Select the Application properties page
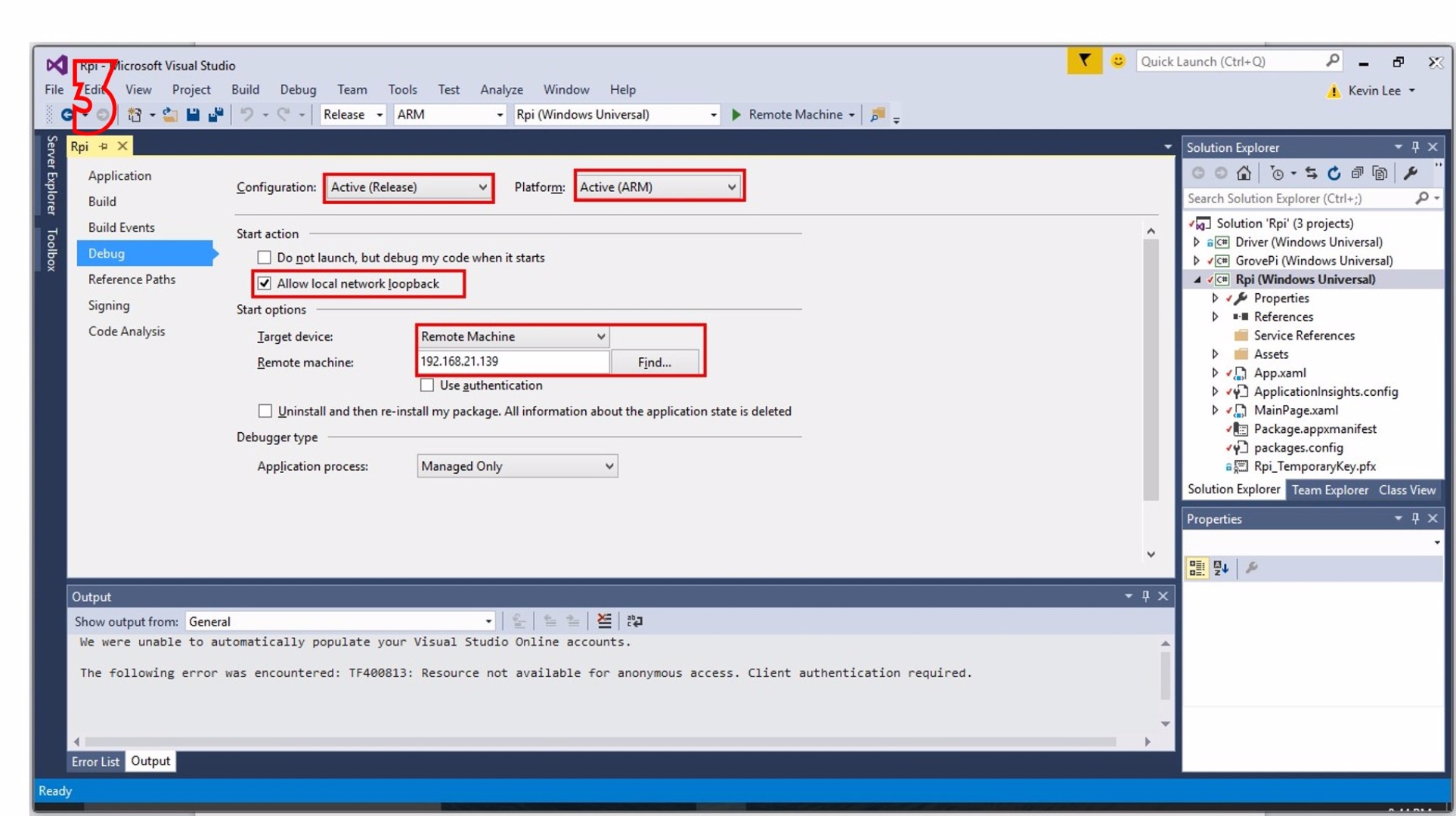This screenshot has height=816, width=1456. click(x=119, y=175)
